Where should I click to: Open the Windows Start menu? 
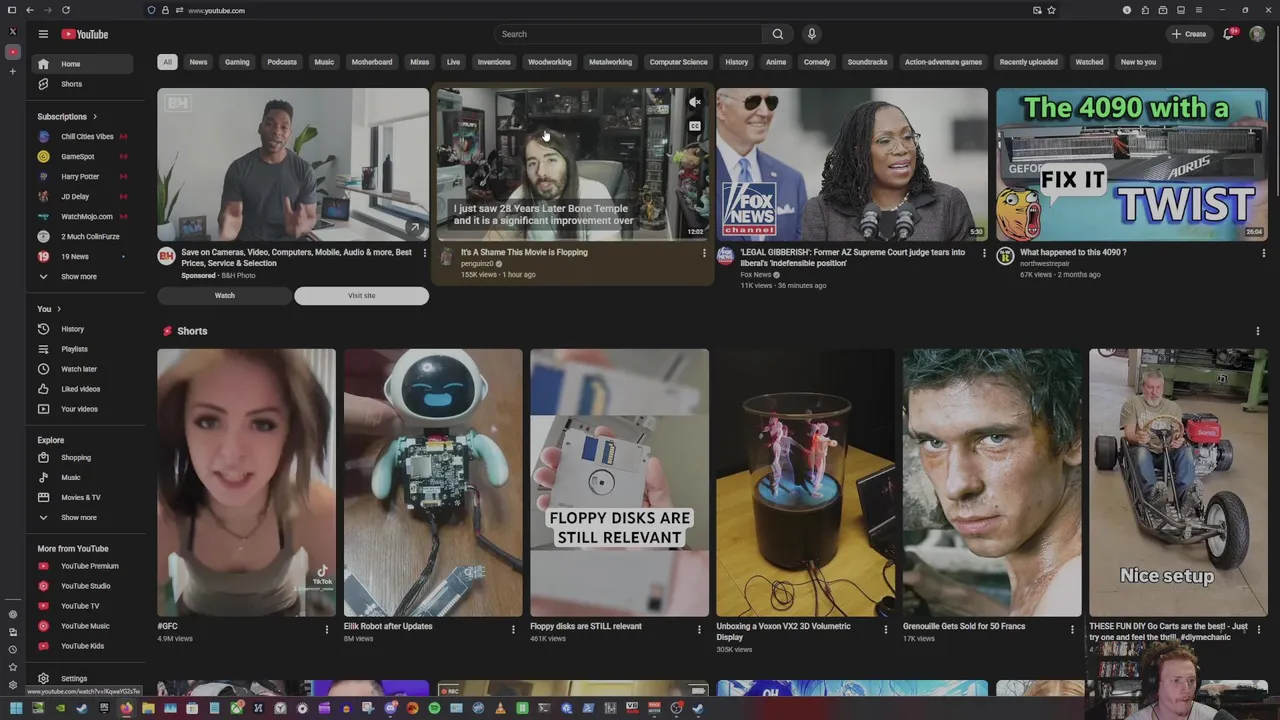point(15,709)
